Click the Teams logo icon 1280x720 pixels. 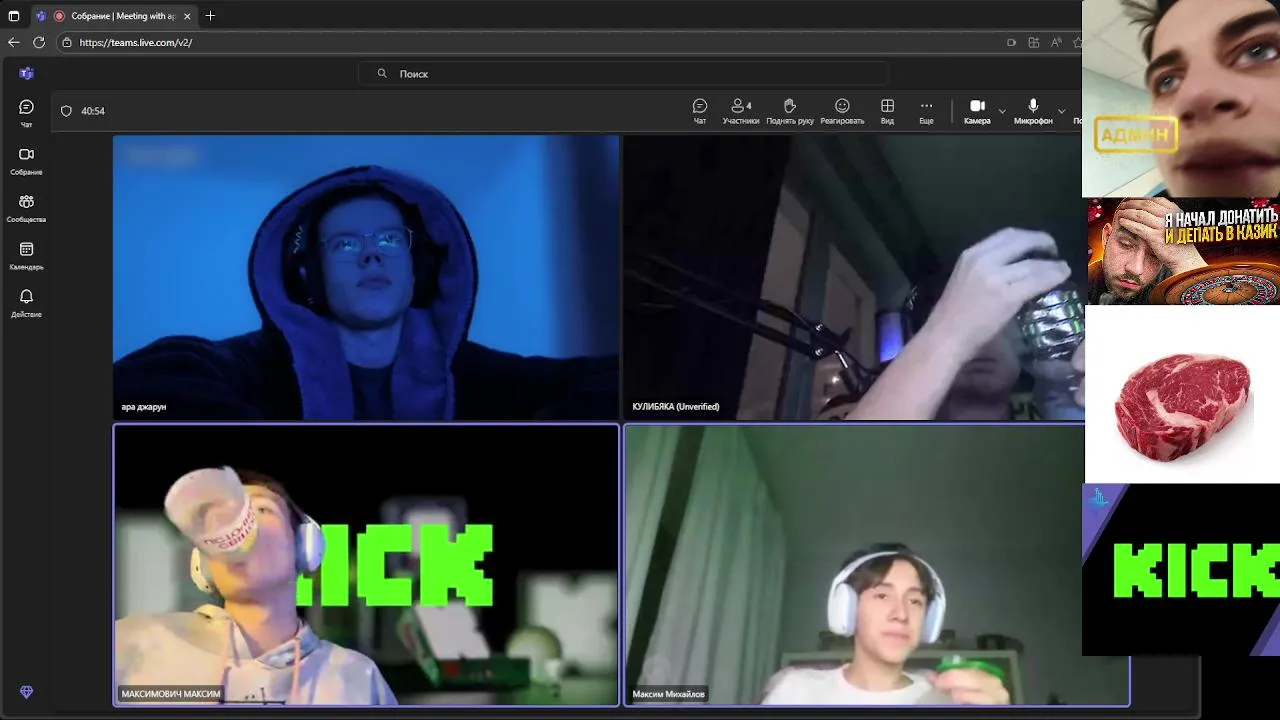[26, 73]
